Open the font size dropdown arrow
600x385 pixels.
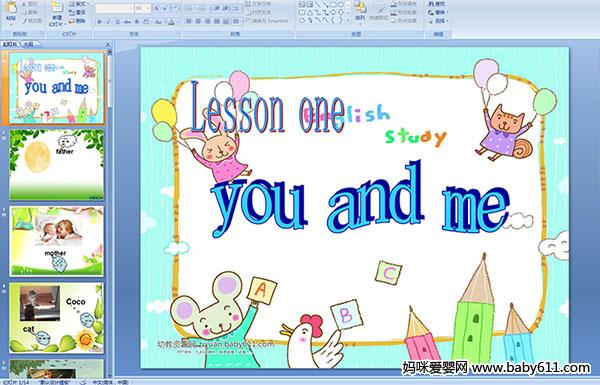(148, 8)
